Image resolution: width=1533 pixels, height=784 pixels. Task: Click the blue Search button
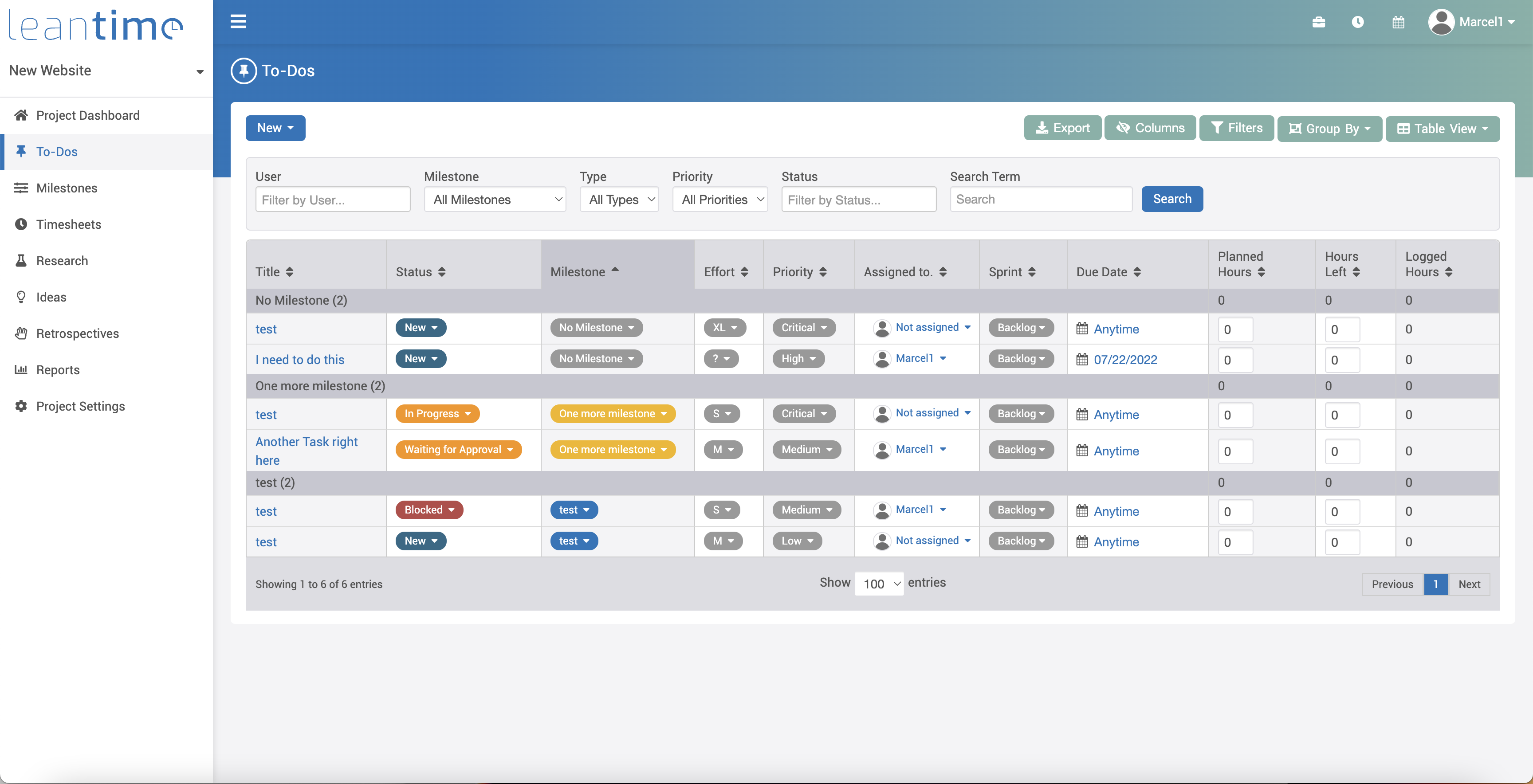click(x=1171, y=199)
